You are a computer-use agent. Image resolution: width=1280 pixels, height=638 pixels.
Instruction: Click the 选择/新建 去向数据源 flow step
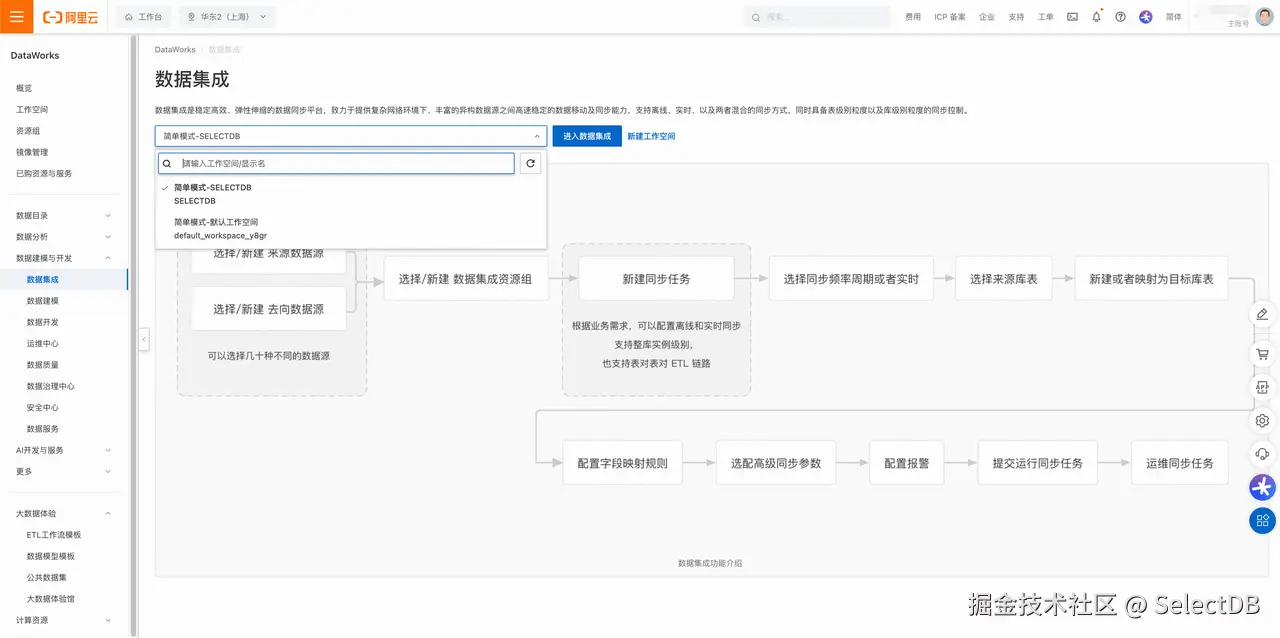click(x=269, y=309)
